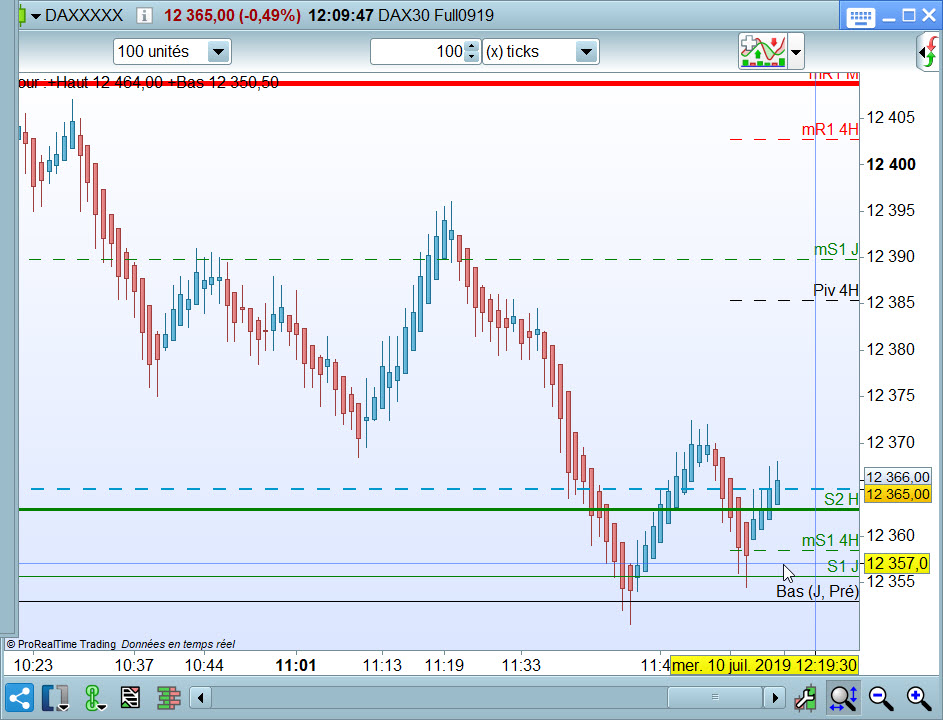The height and width of the screenshot is (720, 943).
Task: Click the yellow 12 357,0 cursor price tag
Action: (x=898, y=564)
